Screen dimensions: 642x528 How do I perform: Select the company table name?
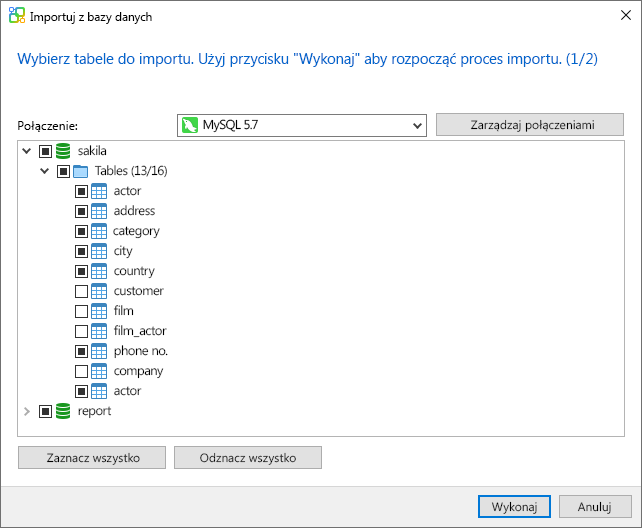(x=138, y=371)
